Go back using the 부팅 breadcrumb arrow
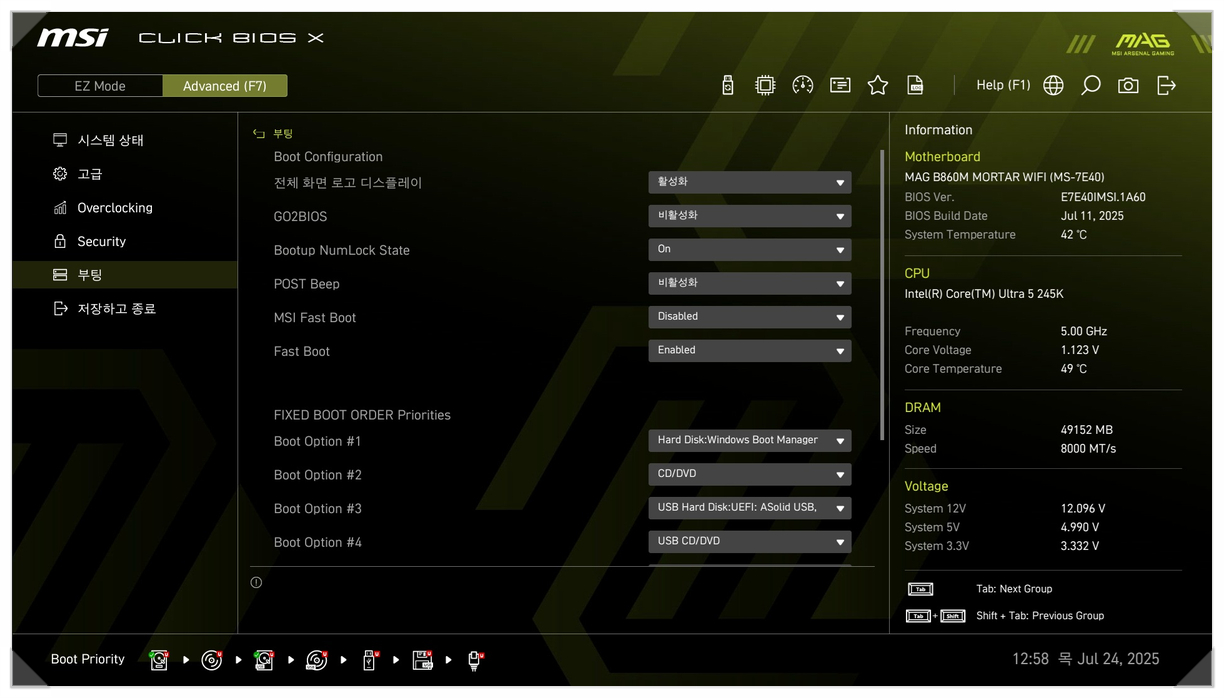 [x=259, y=134]
